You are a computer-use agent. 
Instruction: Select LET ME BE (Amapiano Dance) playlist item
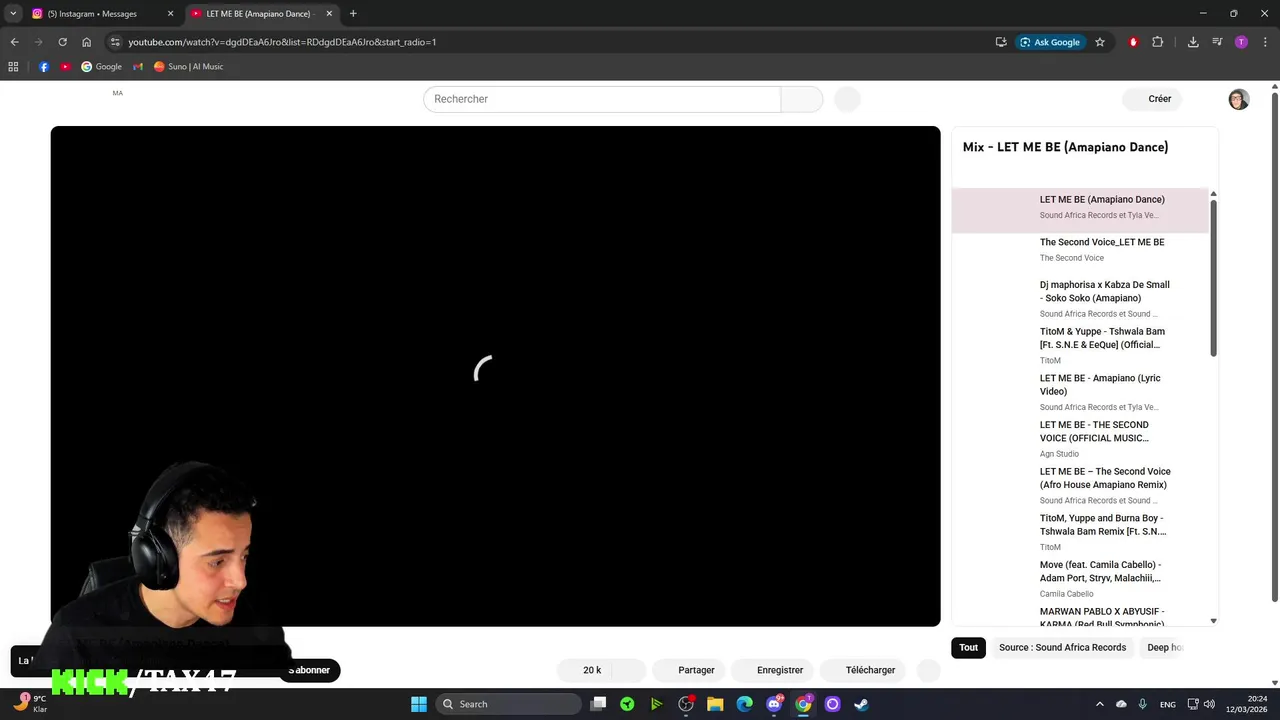point(1080,210)
